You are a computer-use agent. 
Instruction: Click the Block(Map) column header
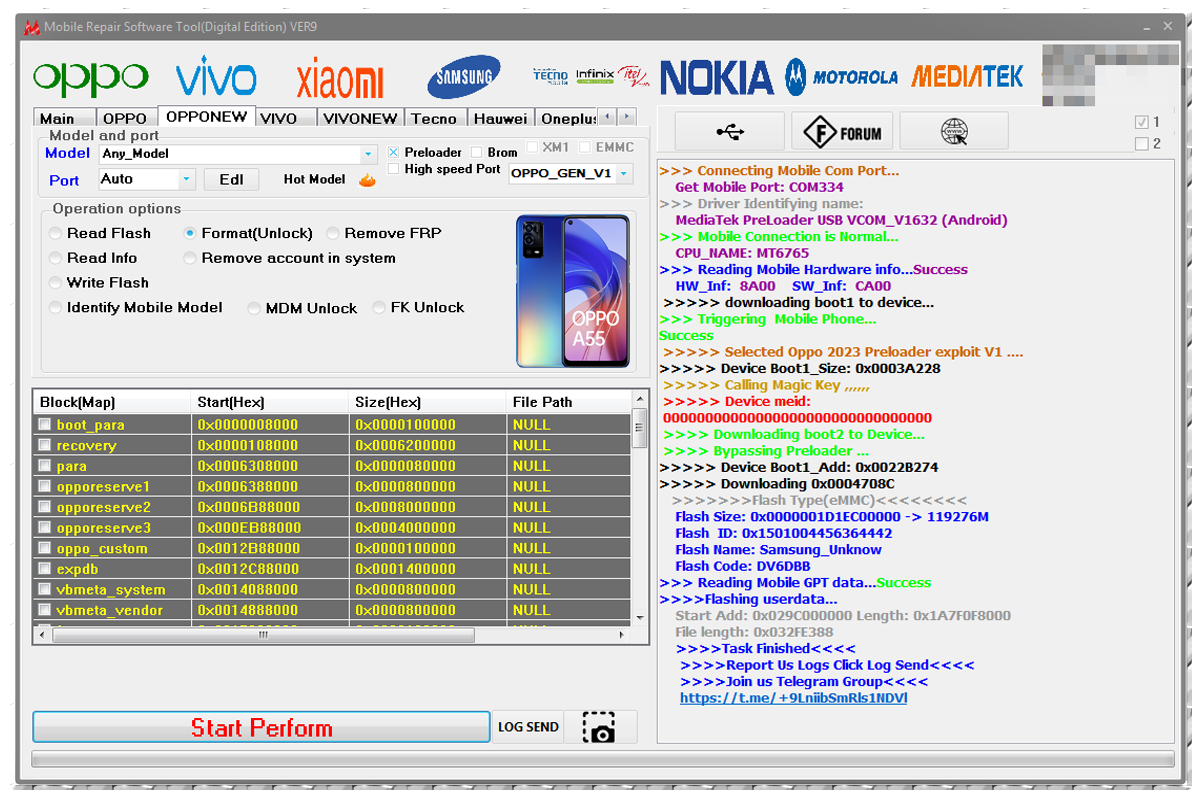click(x=112, y=402)
